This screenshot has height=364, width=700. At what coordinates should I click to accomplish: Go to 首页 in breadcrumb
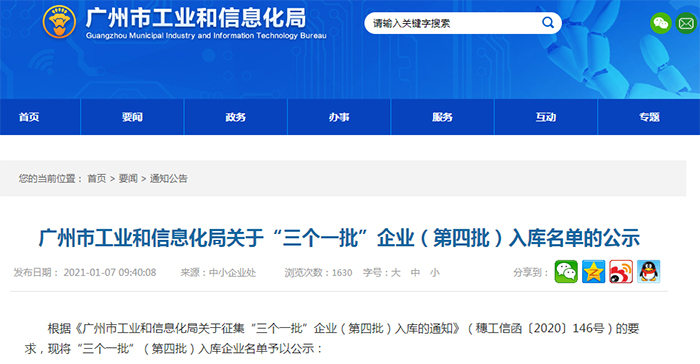[96, 179]
